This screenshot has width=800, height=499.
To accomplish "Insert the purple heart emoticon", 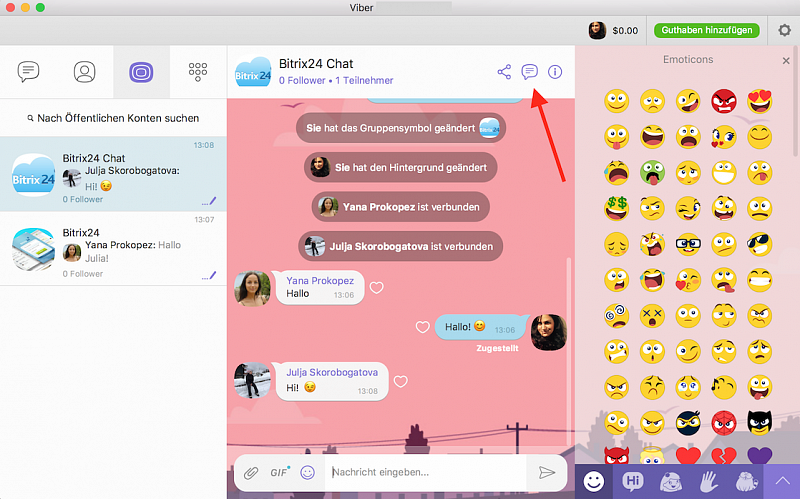I will pos(760,455).
